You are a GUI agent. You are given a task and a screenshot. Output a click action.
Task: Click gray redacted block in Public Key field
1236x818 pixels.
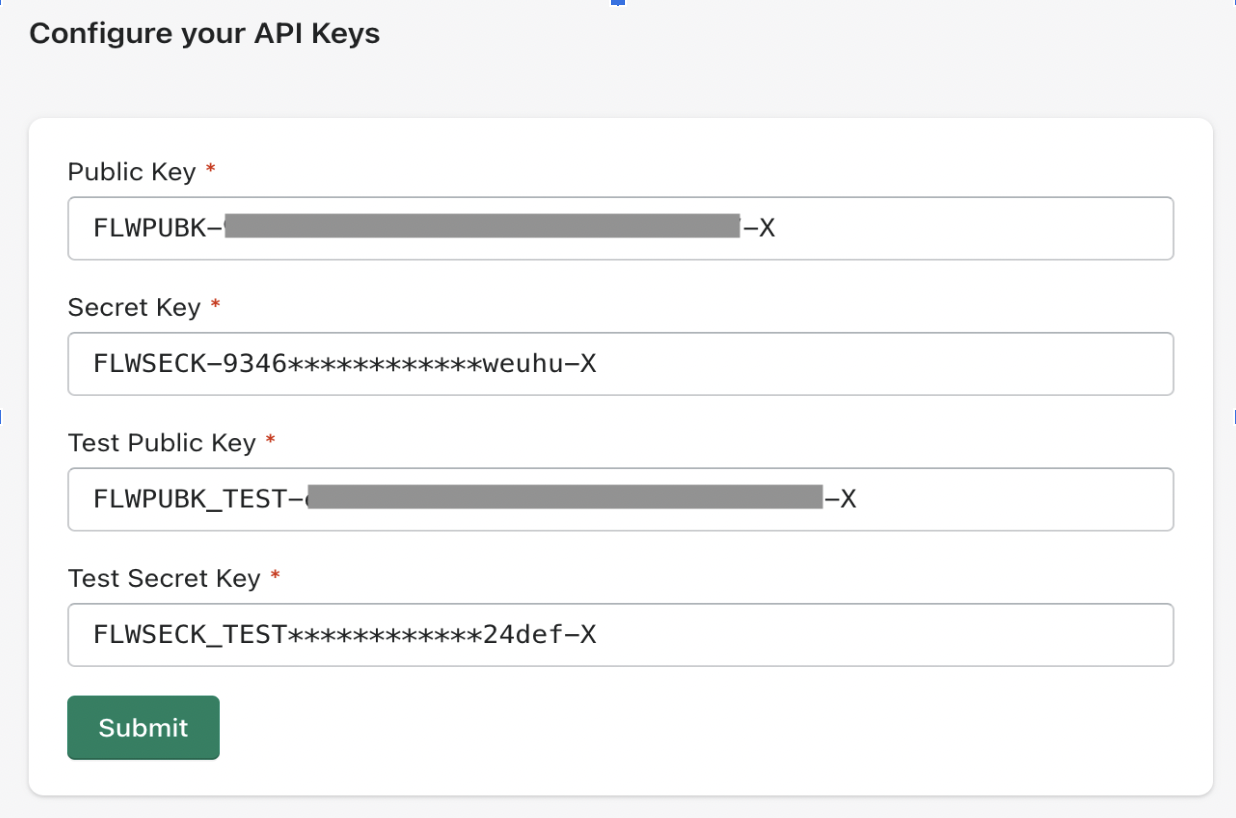[x=482, y=225]
